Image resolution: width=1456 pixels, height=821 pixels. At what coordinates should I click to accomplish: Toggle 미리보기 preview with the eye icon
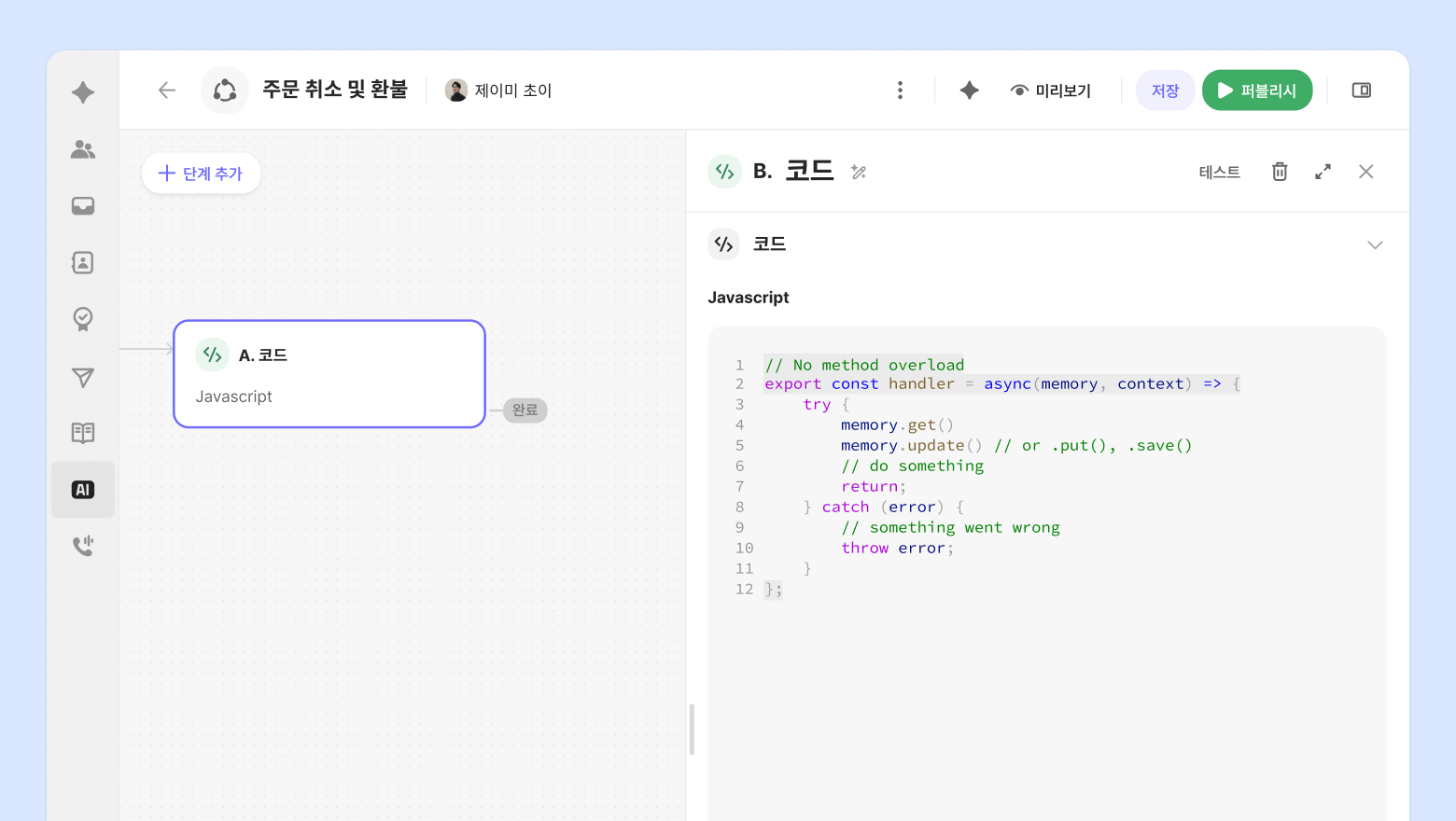(x=1051, y=90)
